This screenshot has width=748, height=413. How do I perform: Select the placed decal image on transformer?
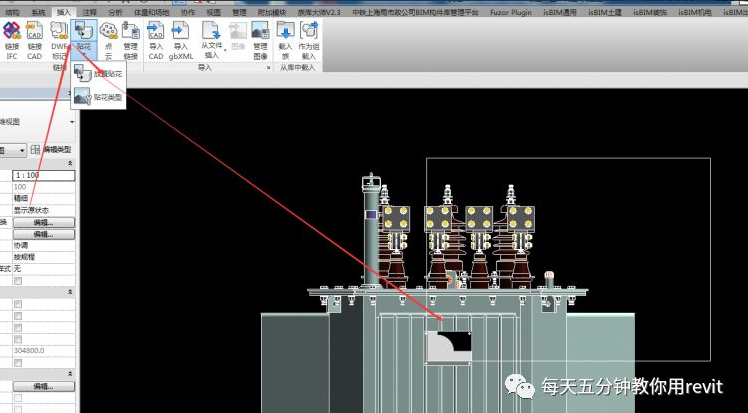coord(448,348)
